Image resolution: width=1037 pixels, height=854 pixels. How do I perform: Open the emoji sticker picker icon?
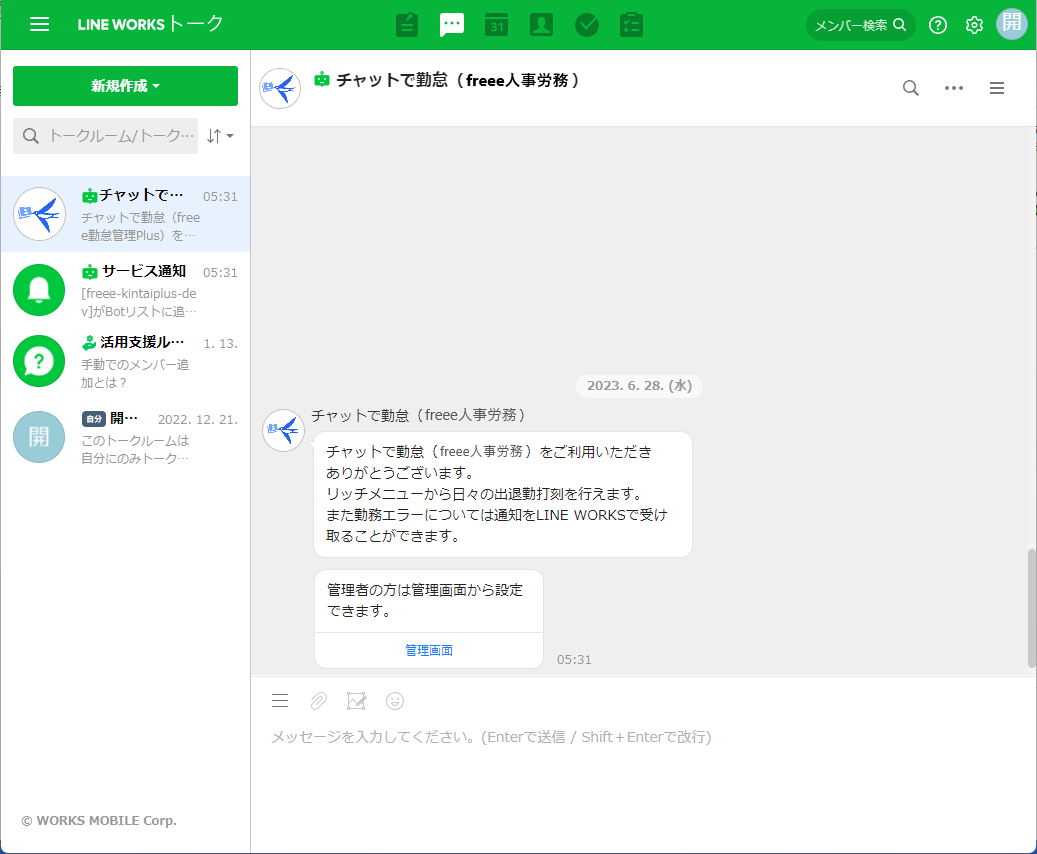(395, 701)
